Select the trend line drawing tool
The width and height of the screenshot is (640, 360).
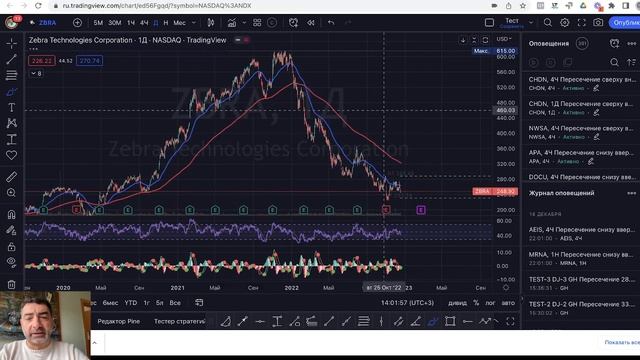11,60
